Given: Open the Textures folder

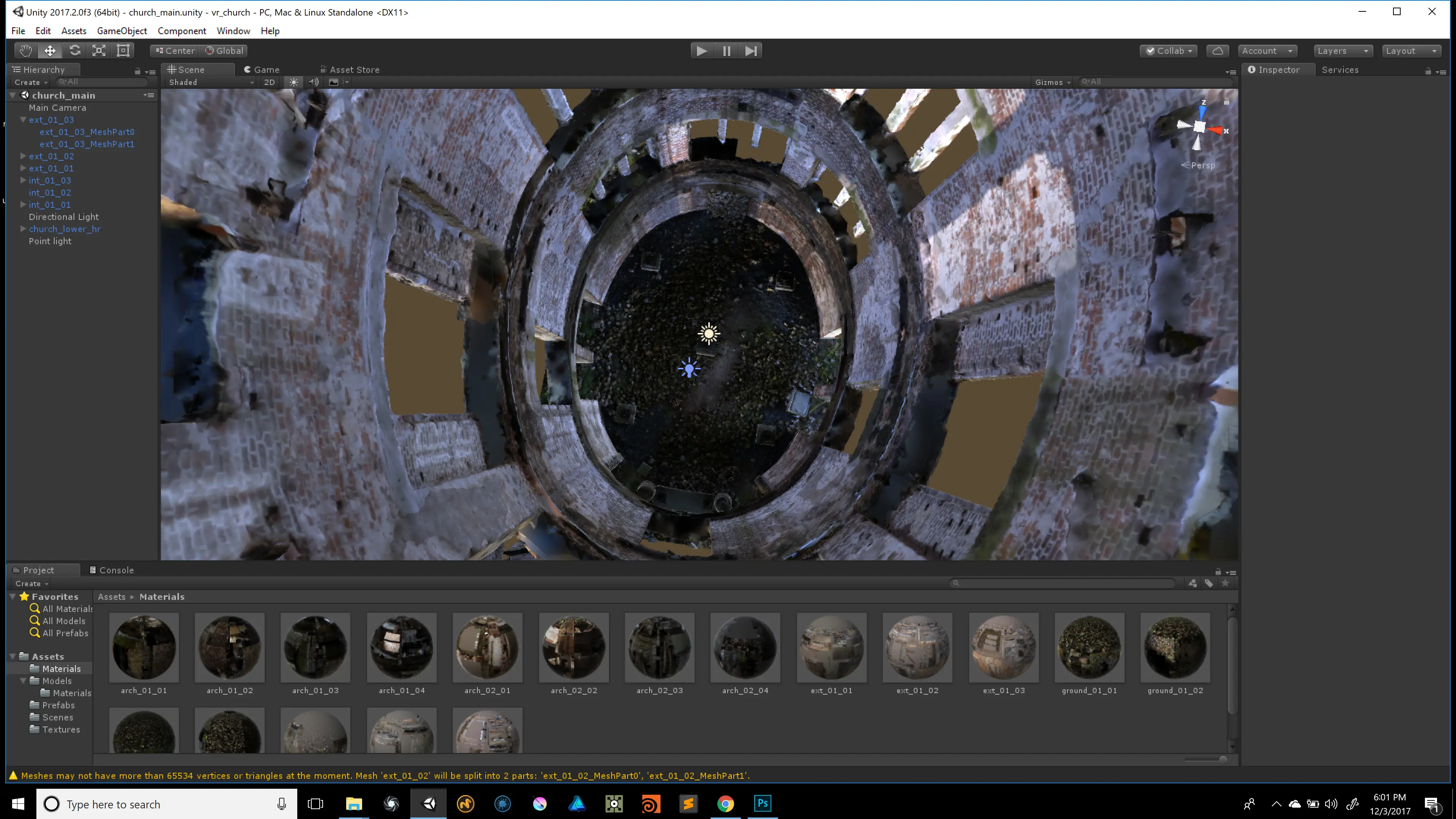Looking at the screenshot, I should coord(61,729).
